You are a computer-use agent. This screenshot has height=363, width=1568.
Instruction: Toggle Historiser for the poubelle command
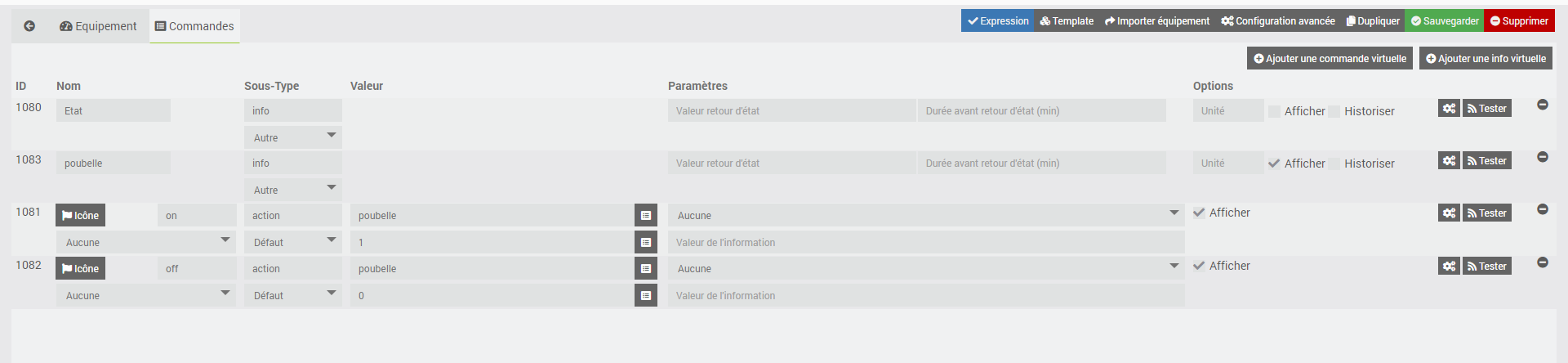point(1334,164)
